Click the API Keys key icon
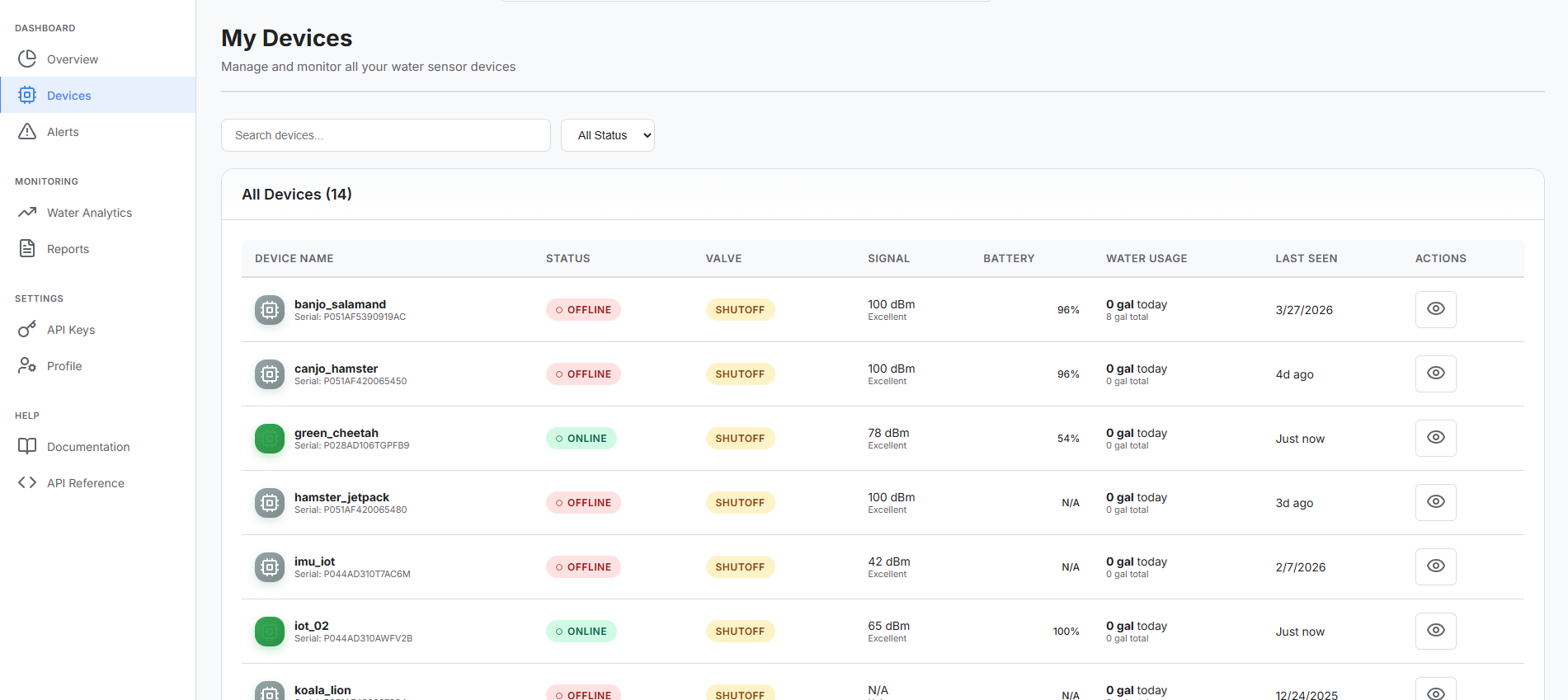 (27, 329)
